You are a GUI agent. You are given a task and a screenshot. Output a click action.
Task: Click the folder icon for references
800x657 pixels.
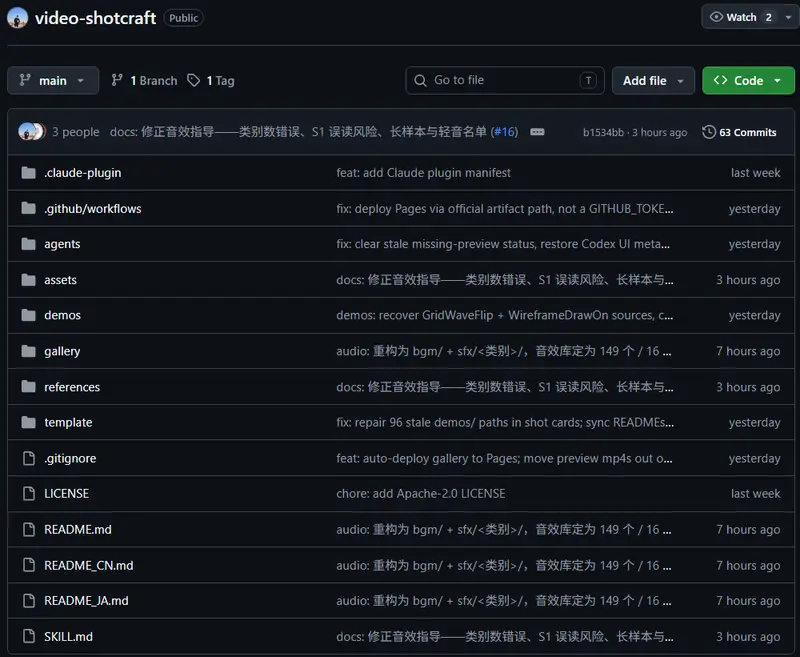(x=29, y=387)
